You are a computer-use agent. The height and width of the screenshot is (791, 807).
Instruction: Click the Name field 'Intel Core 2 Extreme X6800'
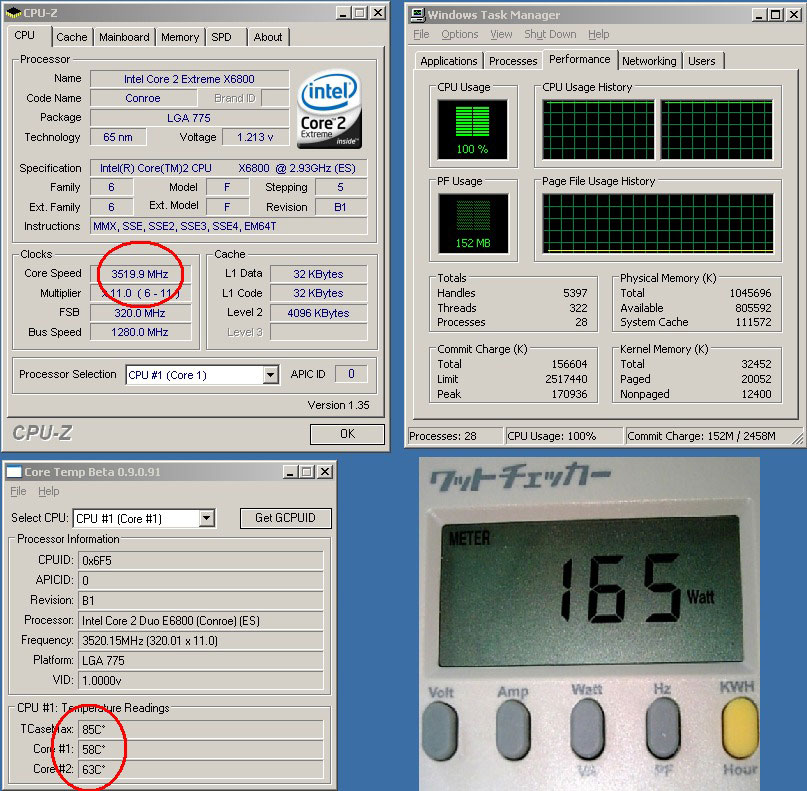[189, 79]
